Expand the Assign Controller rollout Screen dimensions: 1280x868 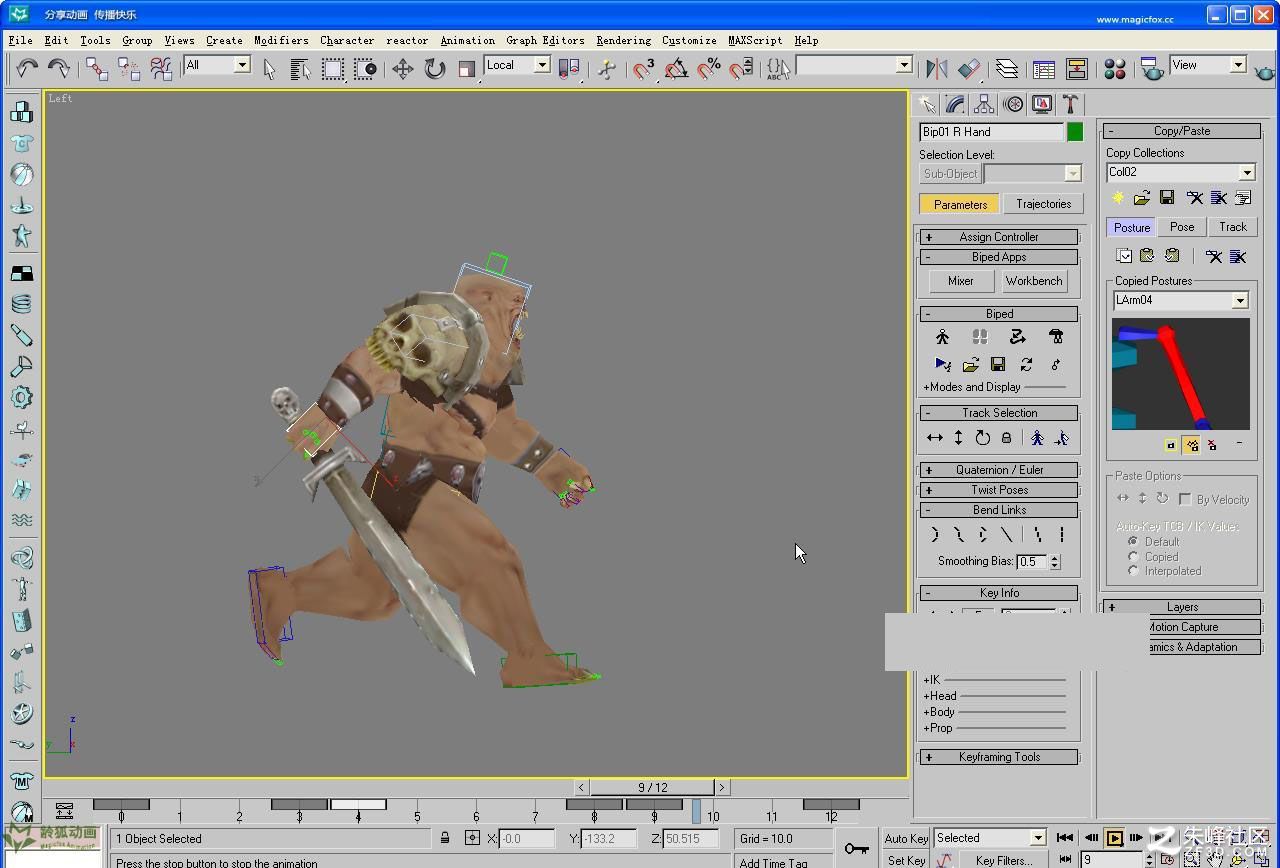pos(998,237)
